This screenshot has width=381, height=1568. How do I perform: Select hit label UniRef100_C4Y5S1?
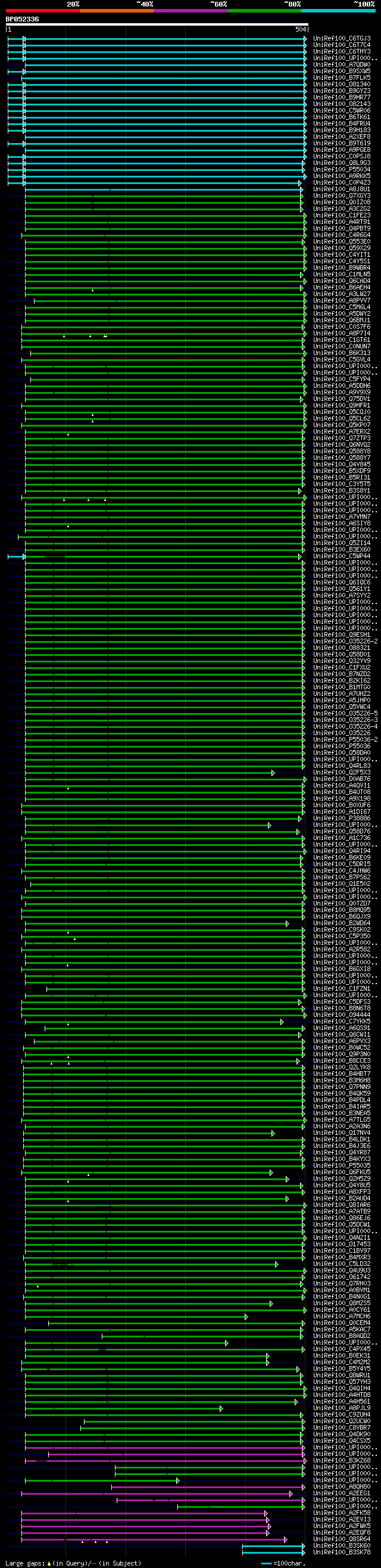(x=342, y=261)
